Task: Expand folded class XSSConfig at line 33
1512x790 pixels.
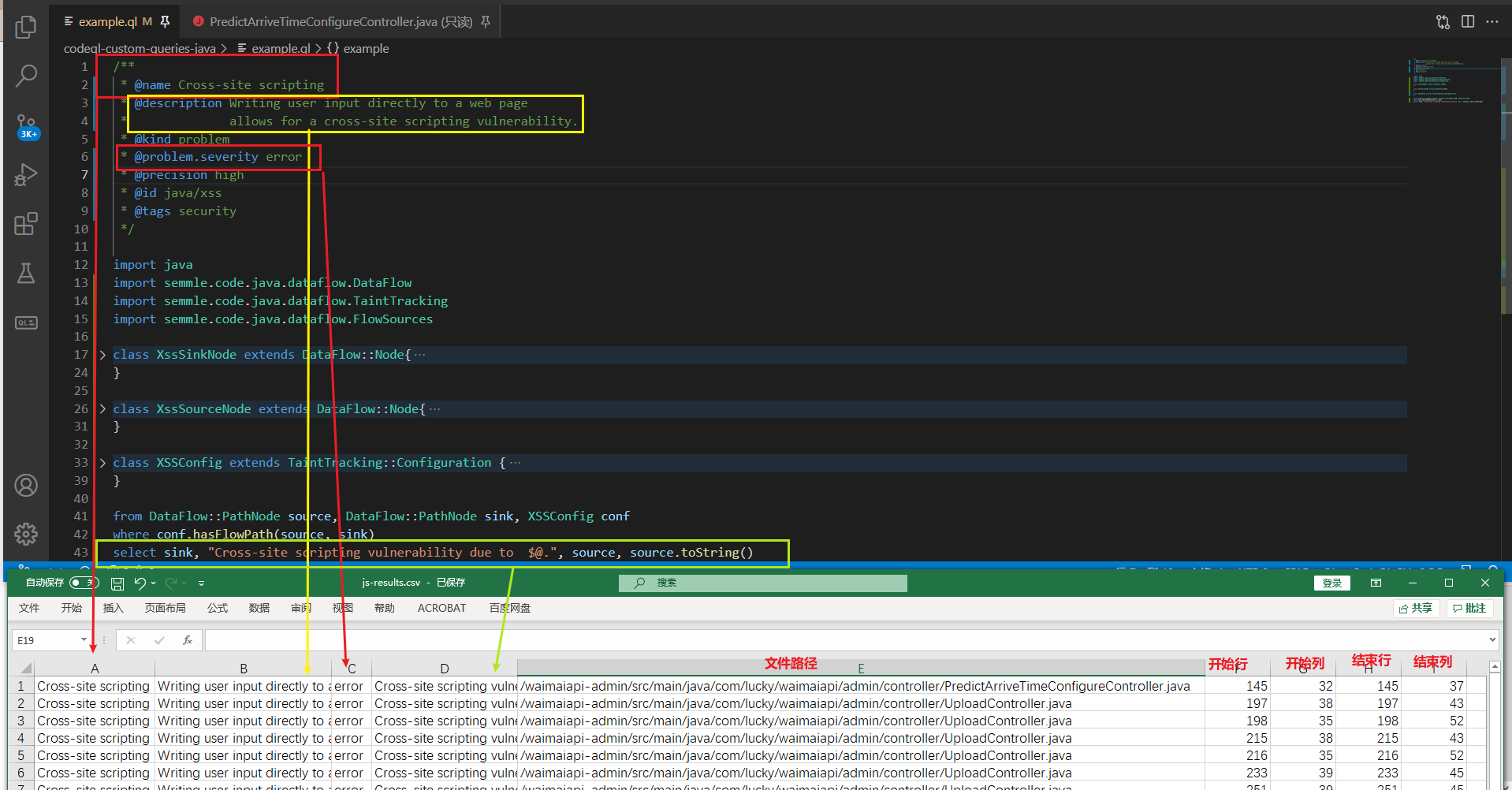Action: [102, 463]
